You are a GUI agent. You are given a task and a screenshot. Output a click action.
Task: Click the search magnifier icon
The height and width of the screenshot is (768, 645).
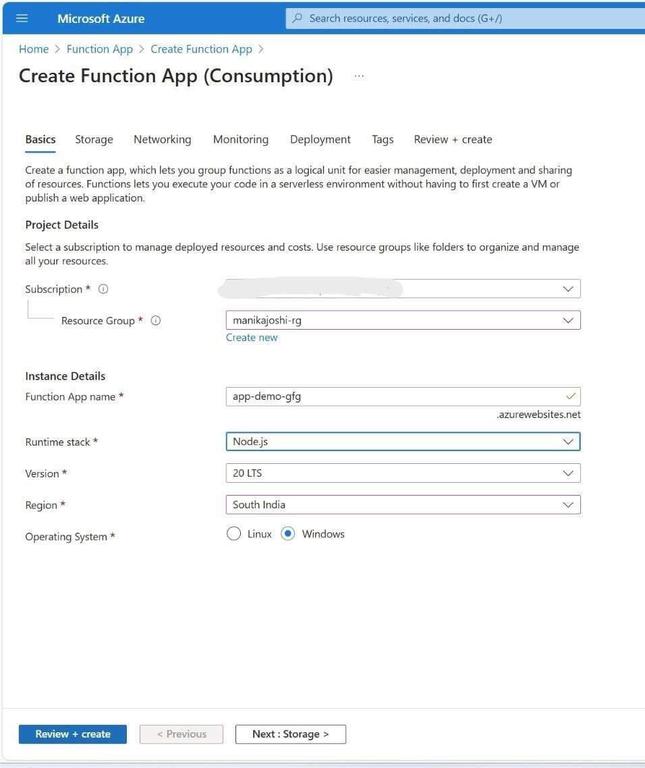pyautogui.click(x=297, y=18)
